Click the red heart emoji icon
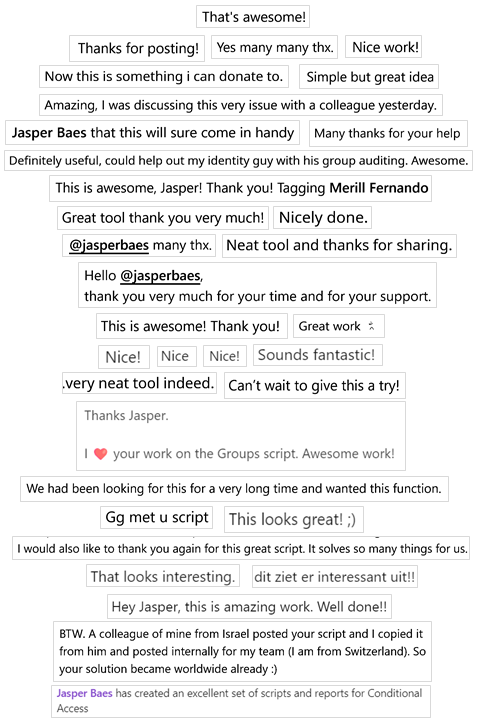477x720 pixels. click(x=101, y=454)
